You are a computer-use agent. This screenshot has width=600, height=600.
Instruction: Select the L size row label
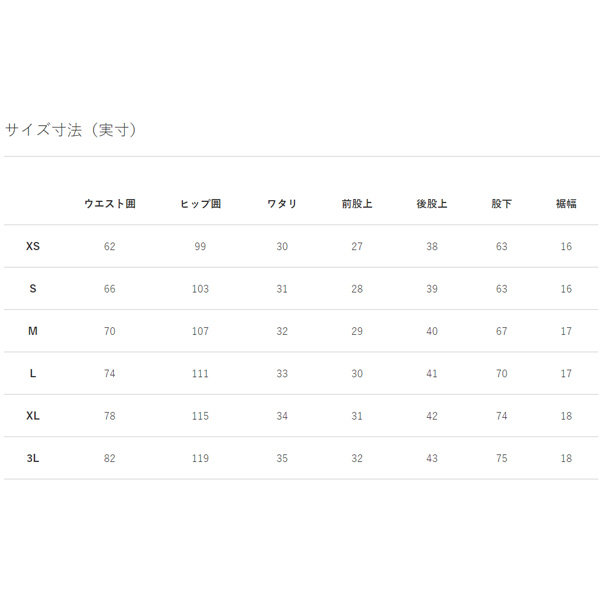(33, 374)
